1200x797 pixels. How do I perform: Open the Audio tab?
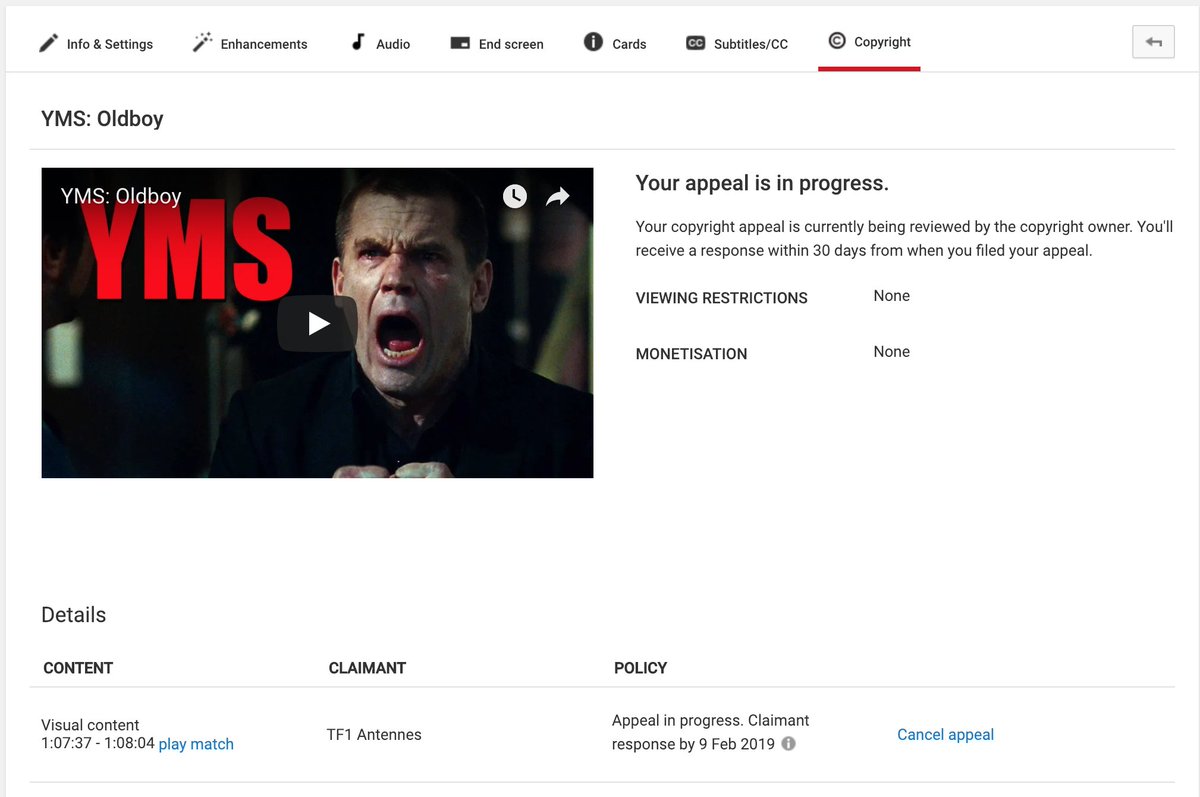[380, 44]
